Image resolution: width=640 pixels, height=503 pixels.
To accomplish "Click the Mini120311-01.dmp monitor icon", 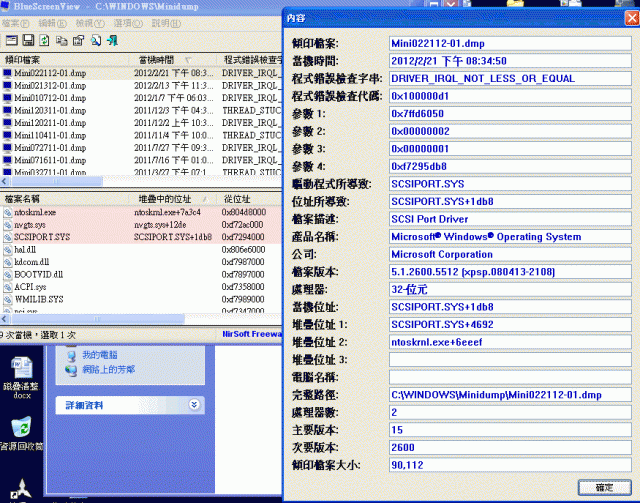I will (7, 111).
